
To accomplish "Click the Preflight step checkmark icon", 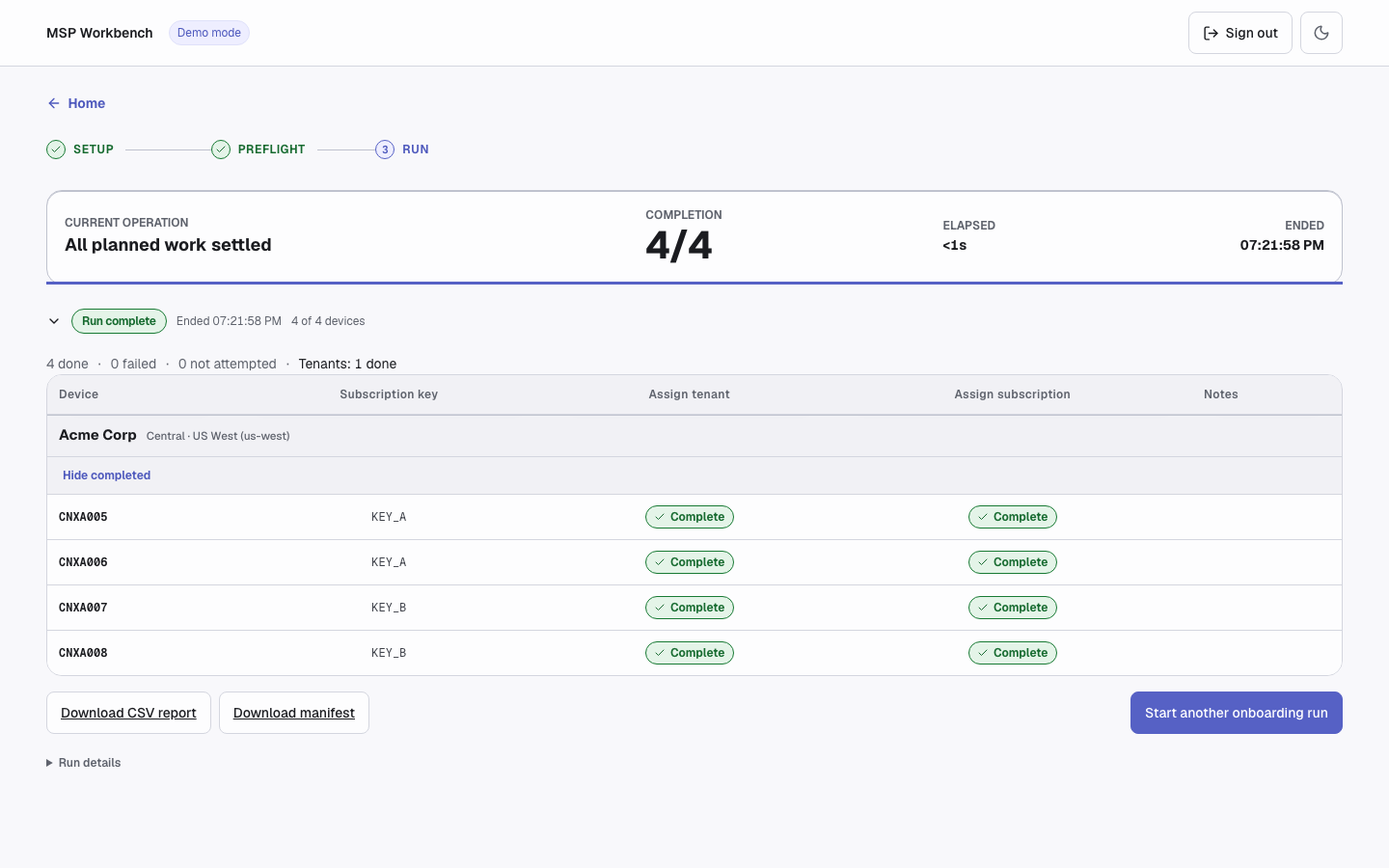I will 221,149.
